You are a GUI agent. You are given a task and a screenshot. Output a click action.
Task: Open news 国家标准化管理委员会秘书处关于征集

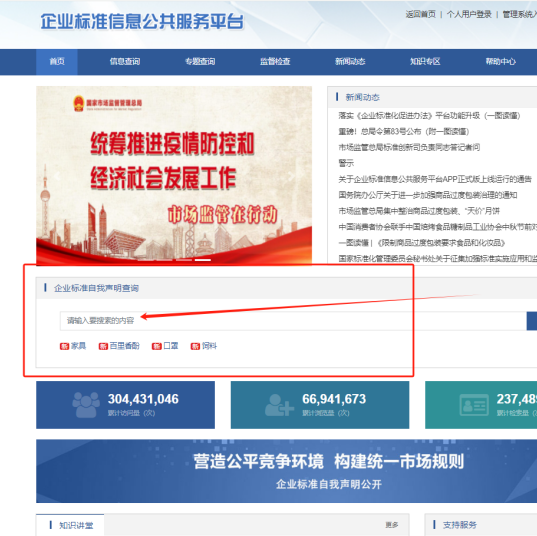click(438, 259)
